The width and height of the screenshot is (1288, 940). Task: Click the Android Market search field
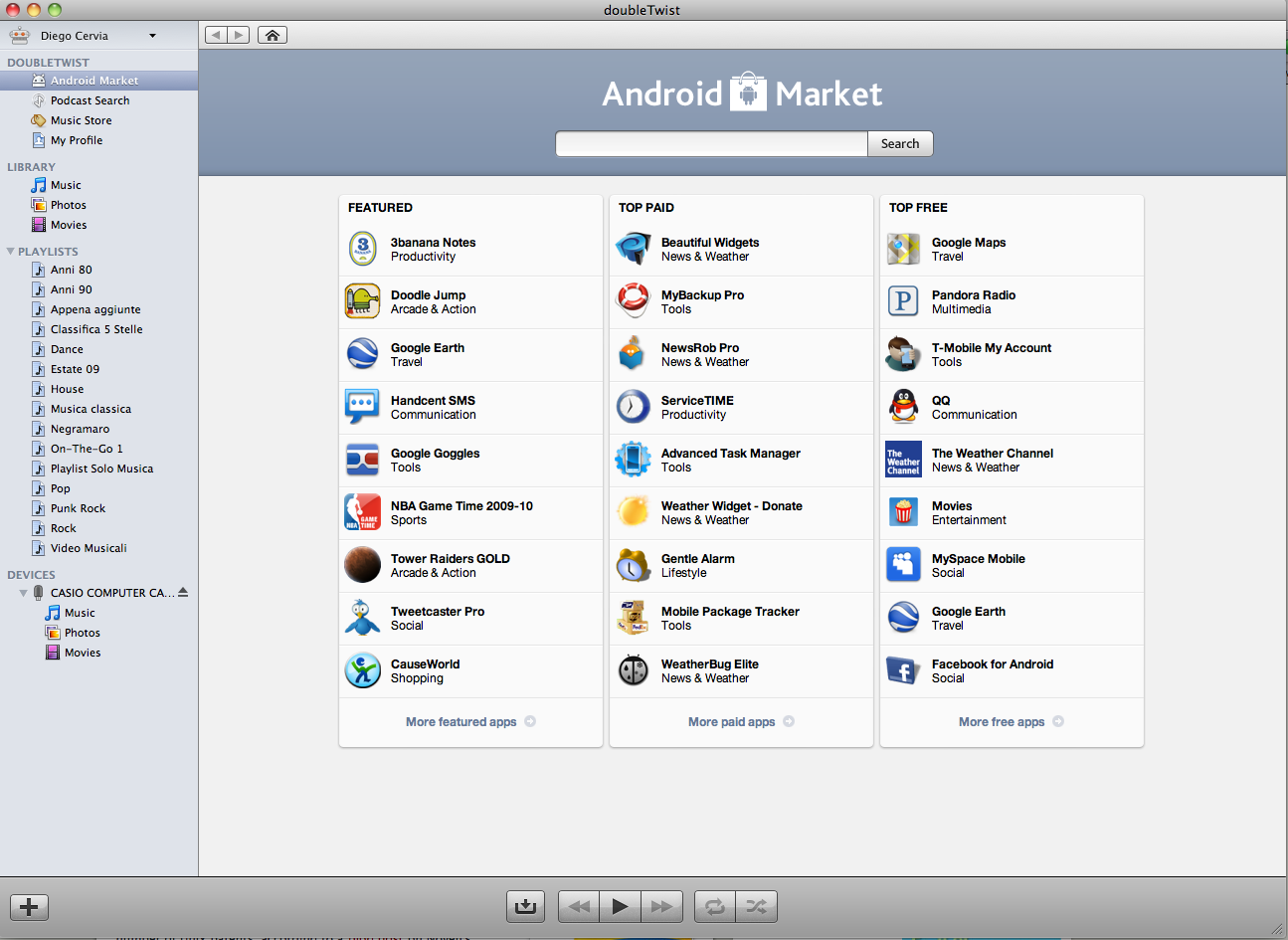coord(711,144)
